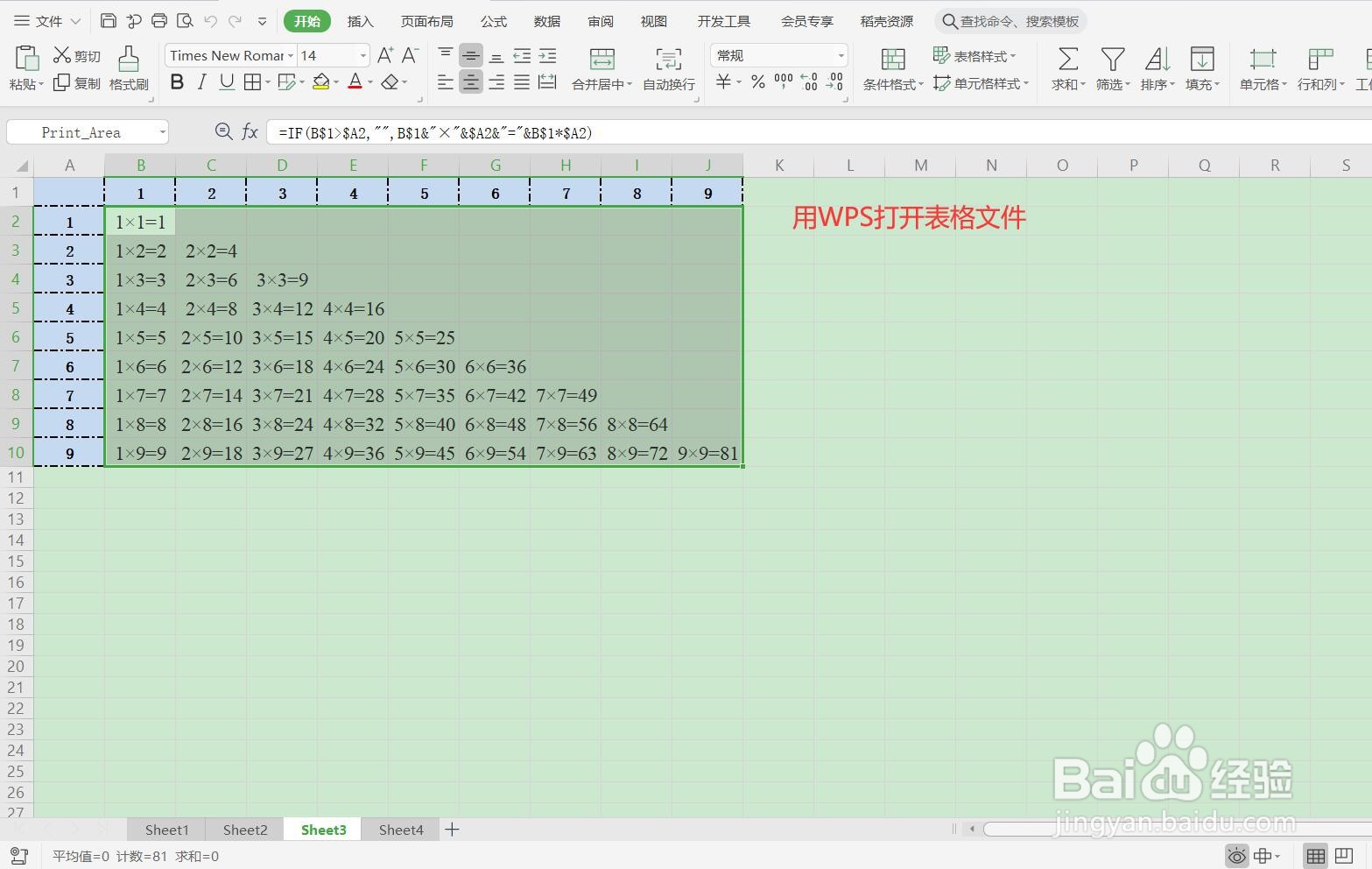This screenshot has height=869, width=1372.
Task: Click the Sort (排序) icon
Action: (1157, 59)
